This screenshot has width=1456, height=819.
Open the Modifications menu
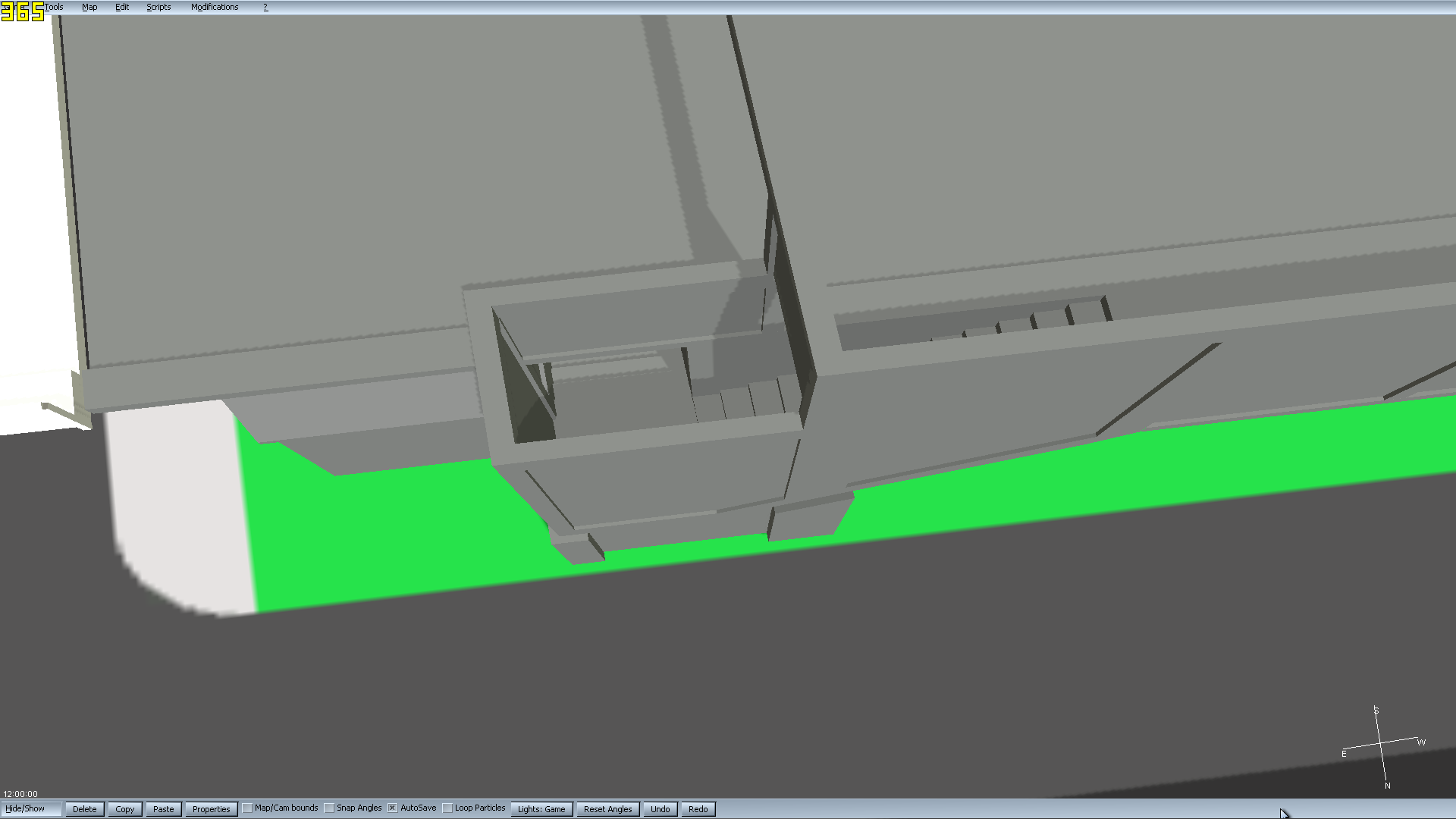(x=215, y=7)
